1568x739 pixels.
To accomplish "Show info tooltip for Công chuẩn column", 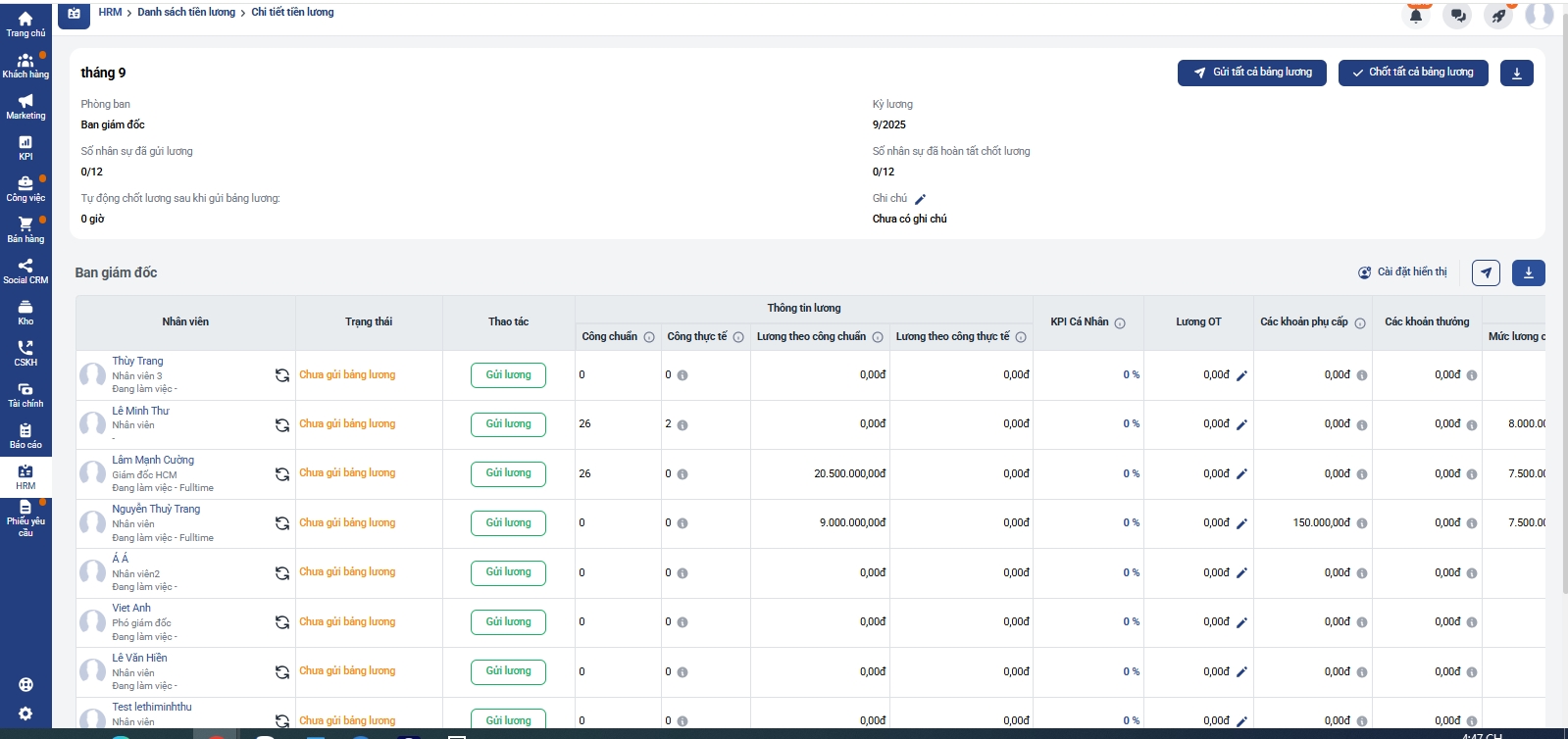I will pos(649,337).
